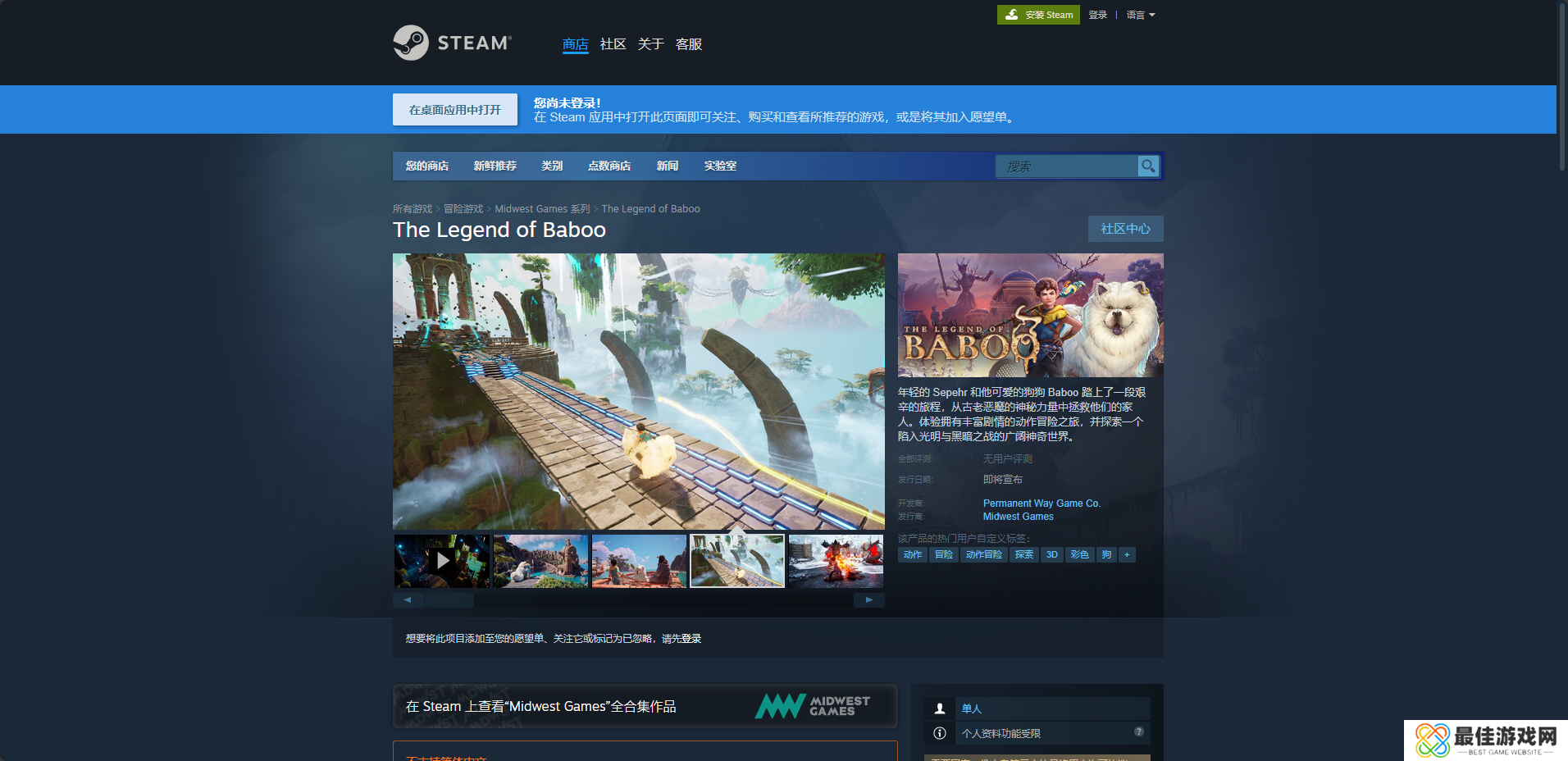Play the trailer video thumbnail

pyautogui.click(x=442, y=561)
